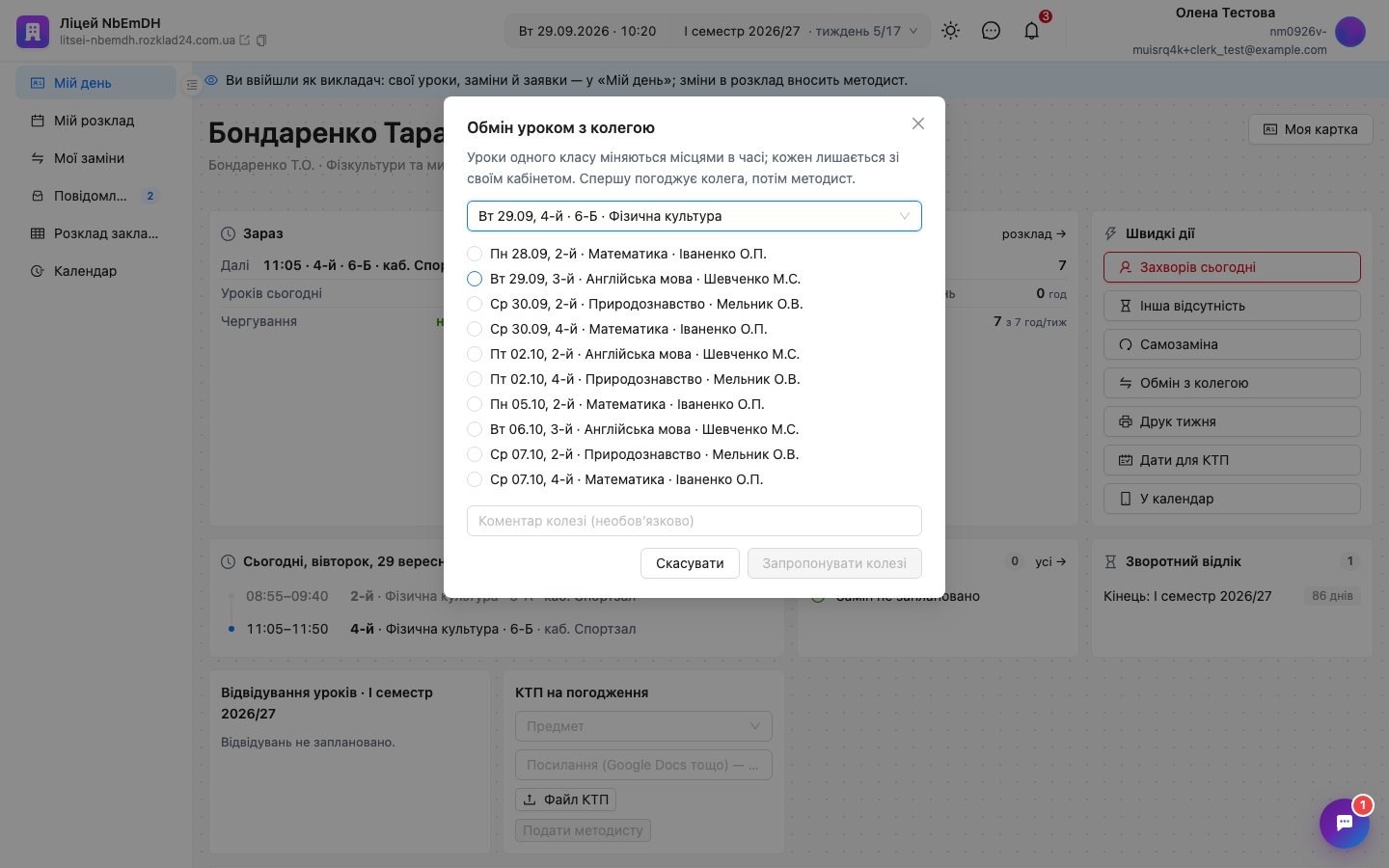Open the school site external link icon

click(x=245, y=41)
